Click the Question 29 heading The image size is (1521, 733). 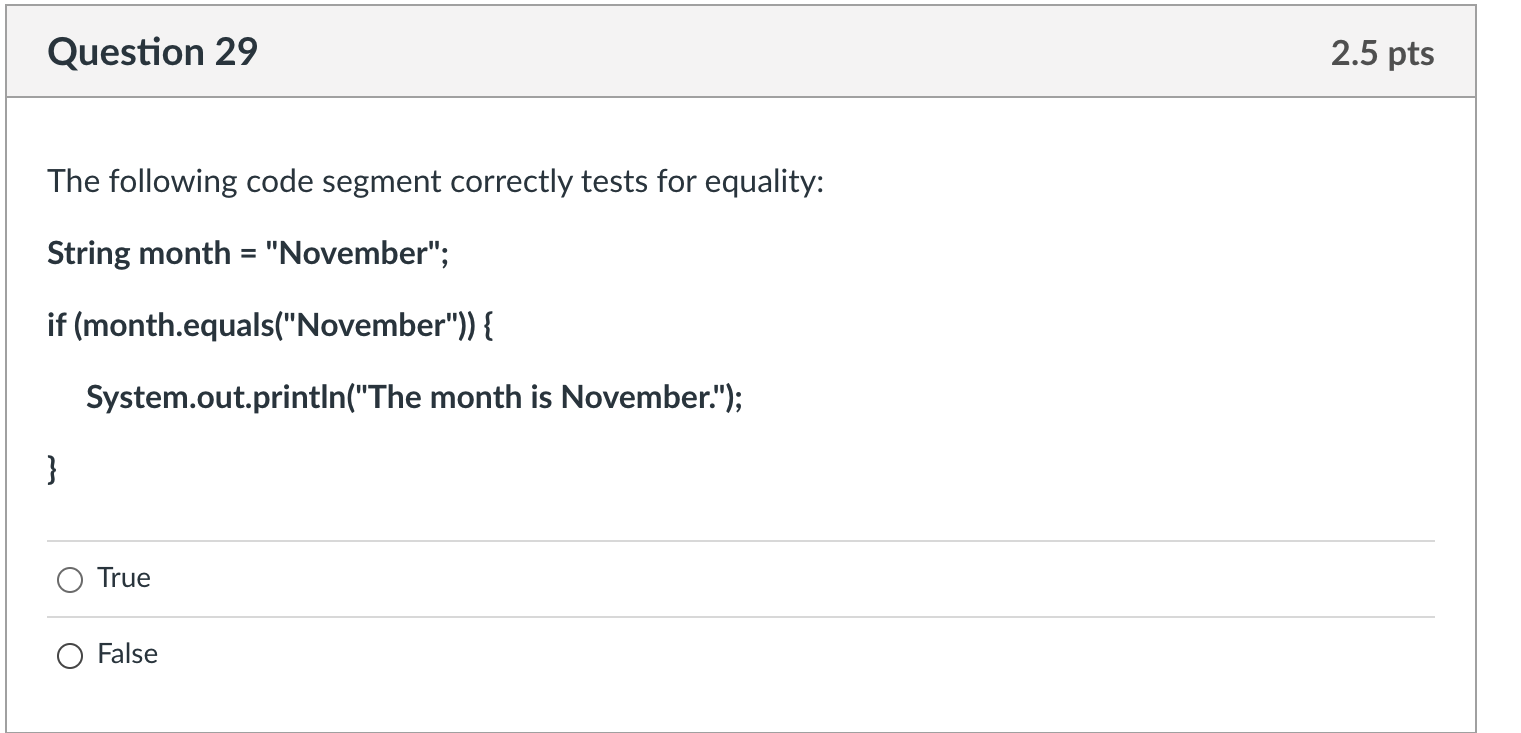152,51
